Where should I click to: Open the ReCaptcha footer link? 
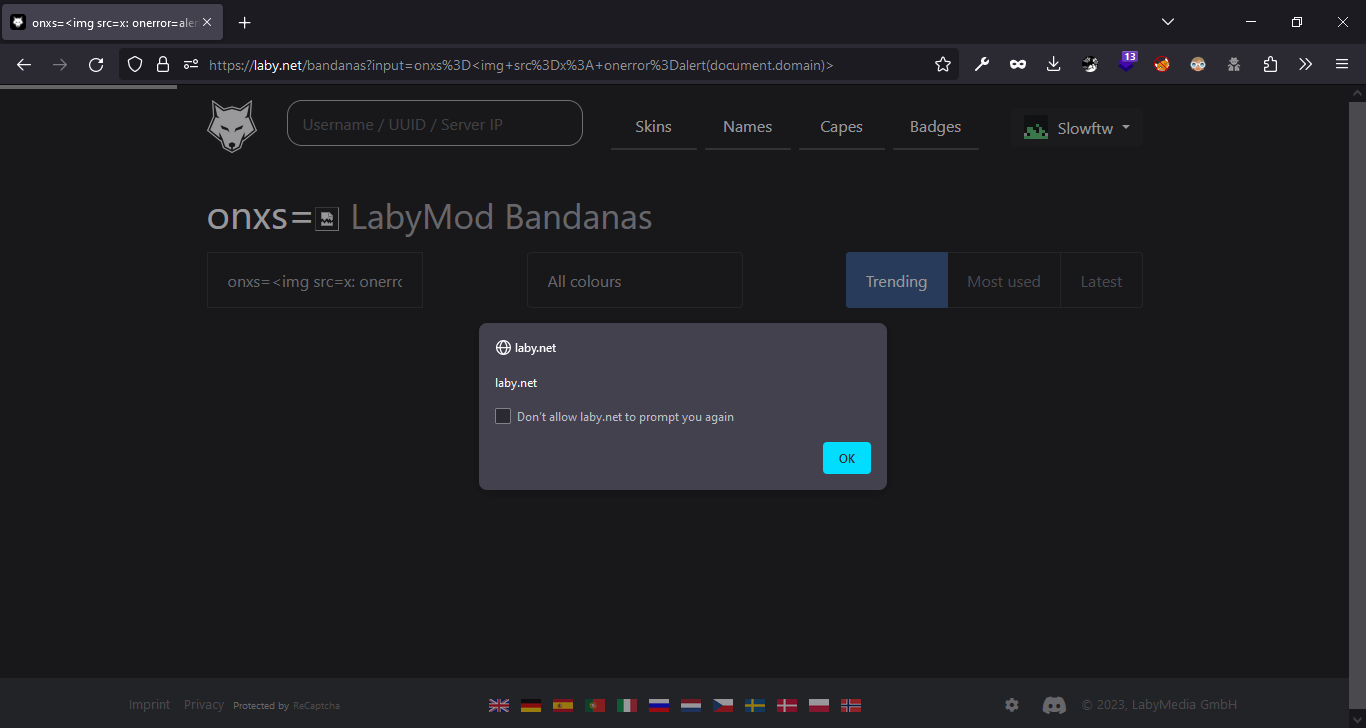[316, 706]
